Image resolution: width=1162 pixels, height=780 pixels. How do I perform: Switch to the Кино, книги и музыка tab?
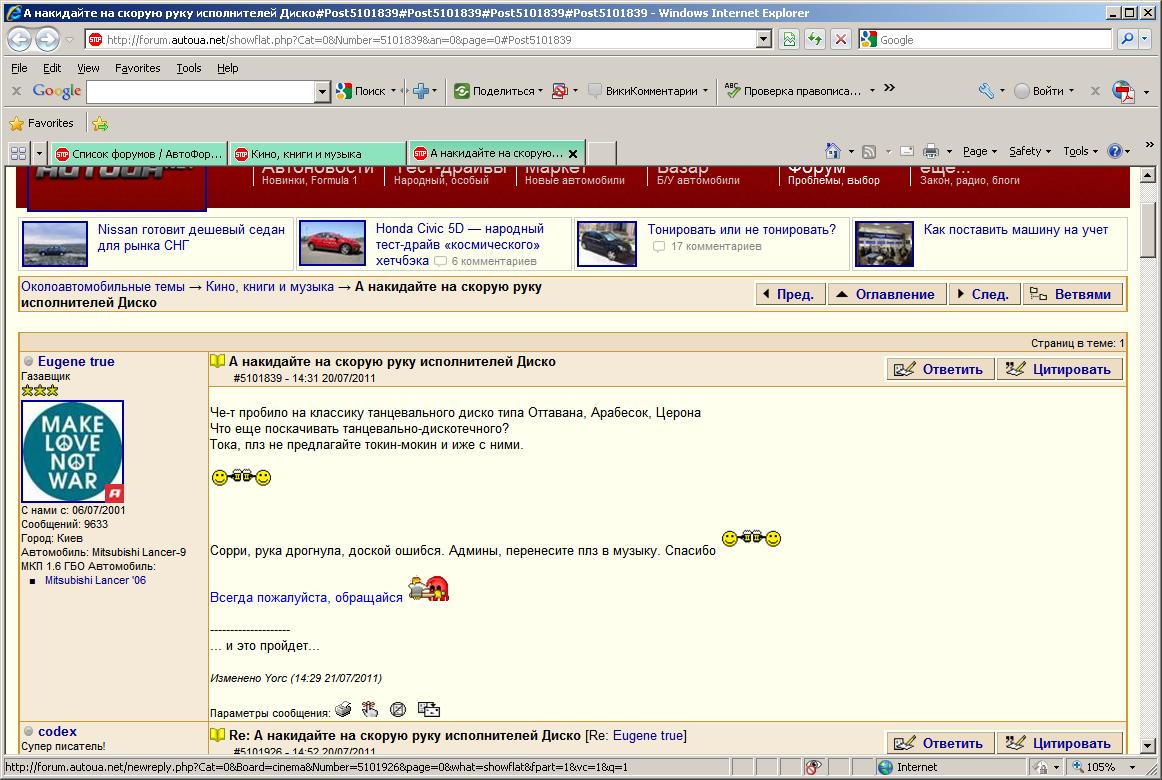pos(316,154)
